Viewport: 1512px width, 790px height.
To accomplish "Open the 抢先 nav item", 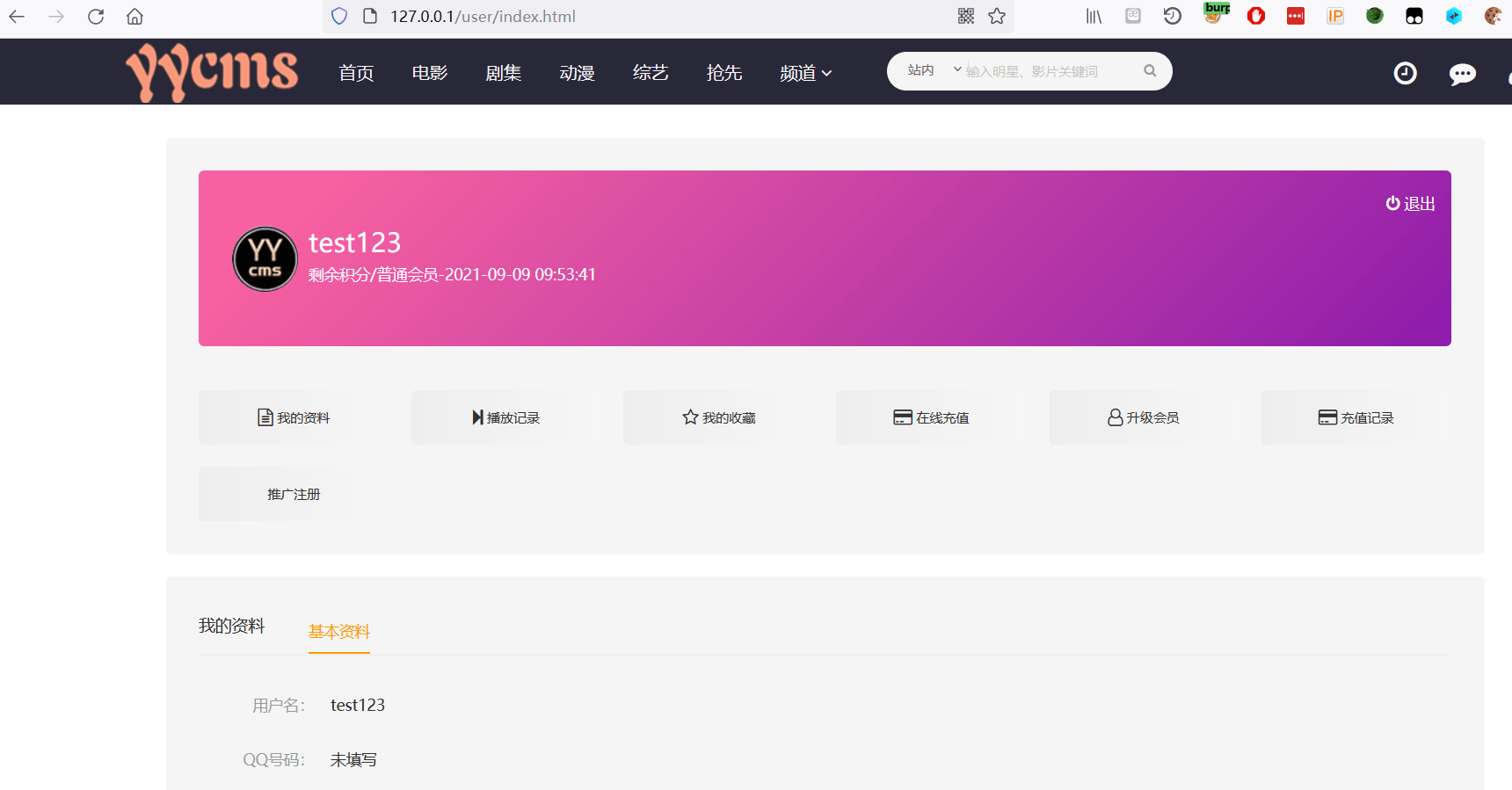I will pos(724,73).
